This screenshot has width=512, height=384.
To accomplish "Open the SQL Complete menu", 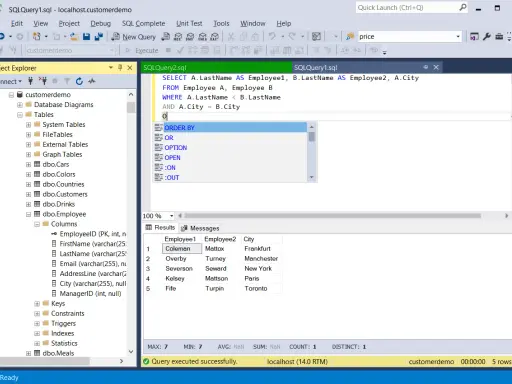I will 143,23.
